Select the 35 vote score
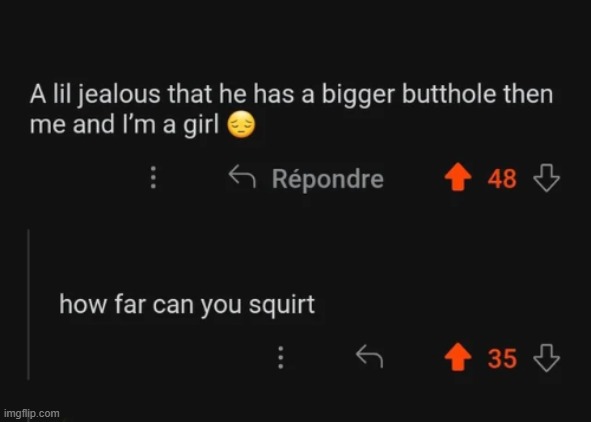Screen dimensions: 591x422 502,358
